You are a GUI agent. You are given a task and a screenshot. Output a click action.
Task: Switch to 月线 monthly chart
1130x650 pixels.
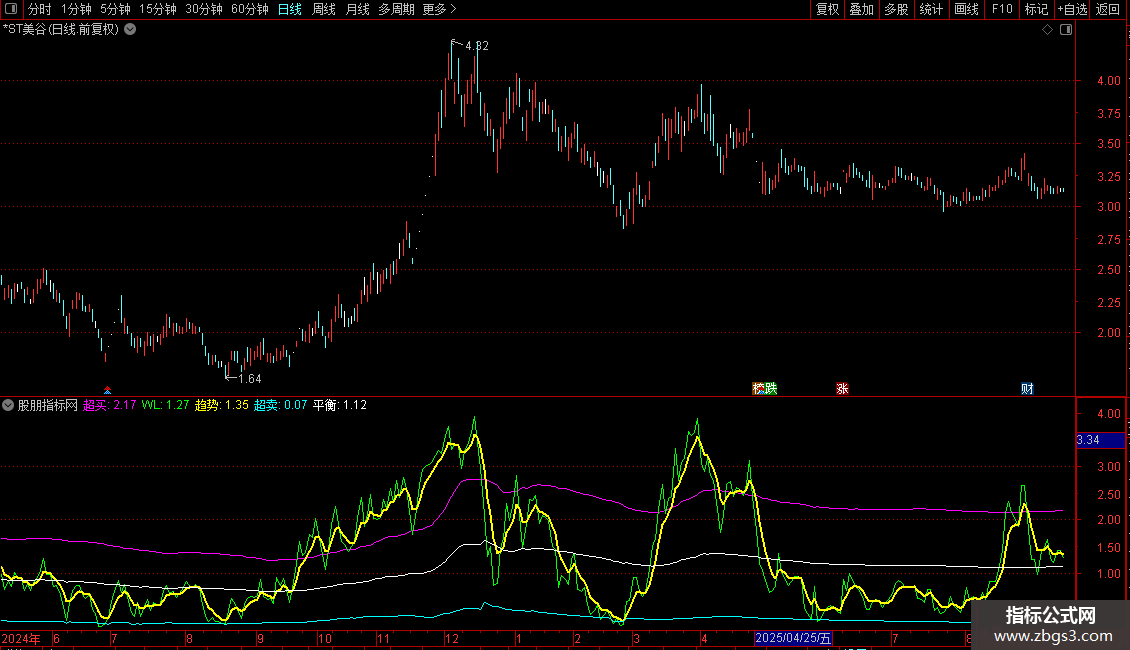[x=357, y=9]
